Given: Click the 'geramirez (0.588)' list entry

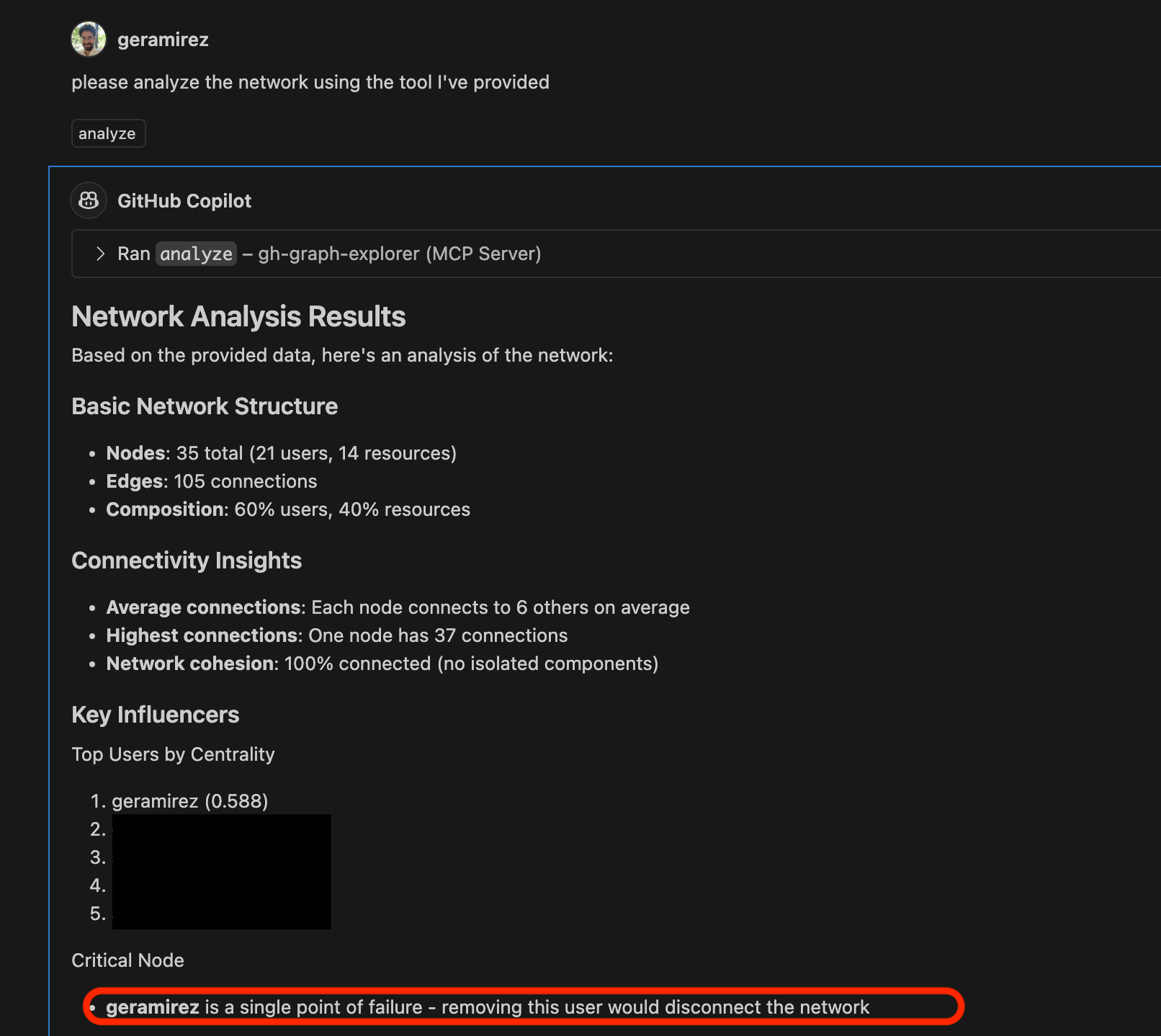Looking at the screenshot, I should coord(190,801).
